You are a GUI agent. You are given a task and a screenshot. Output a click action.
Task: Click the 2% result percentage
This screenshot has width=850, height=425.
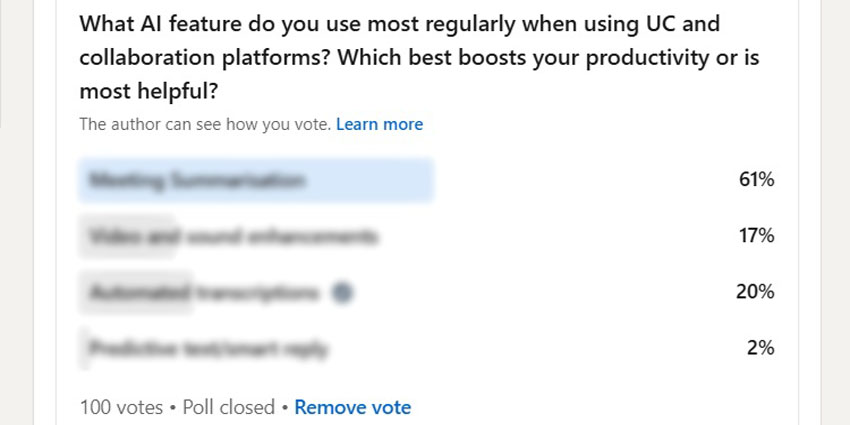coord(761,348)
